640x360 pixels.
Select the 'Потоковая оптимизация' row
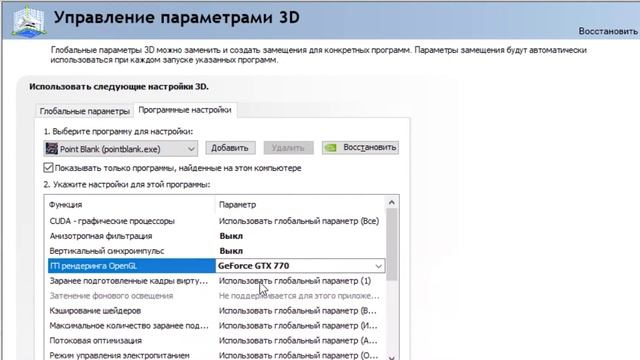pos(216,341)
